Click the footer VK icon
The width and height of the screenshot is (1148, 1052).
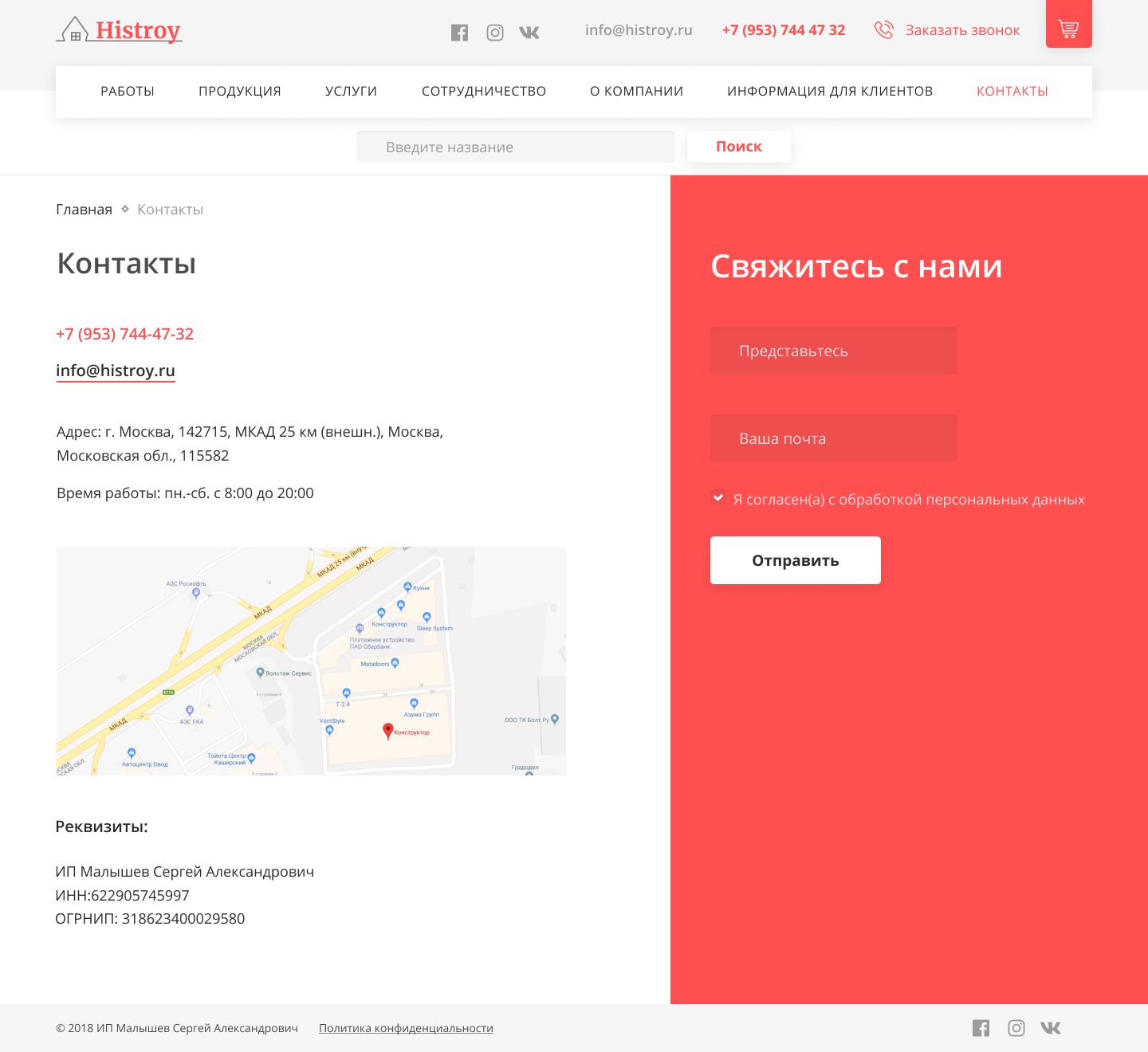1051,1028
